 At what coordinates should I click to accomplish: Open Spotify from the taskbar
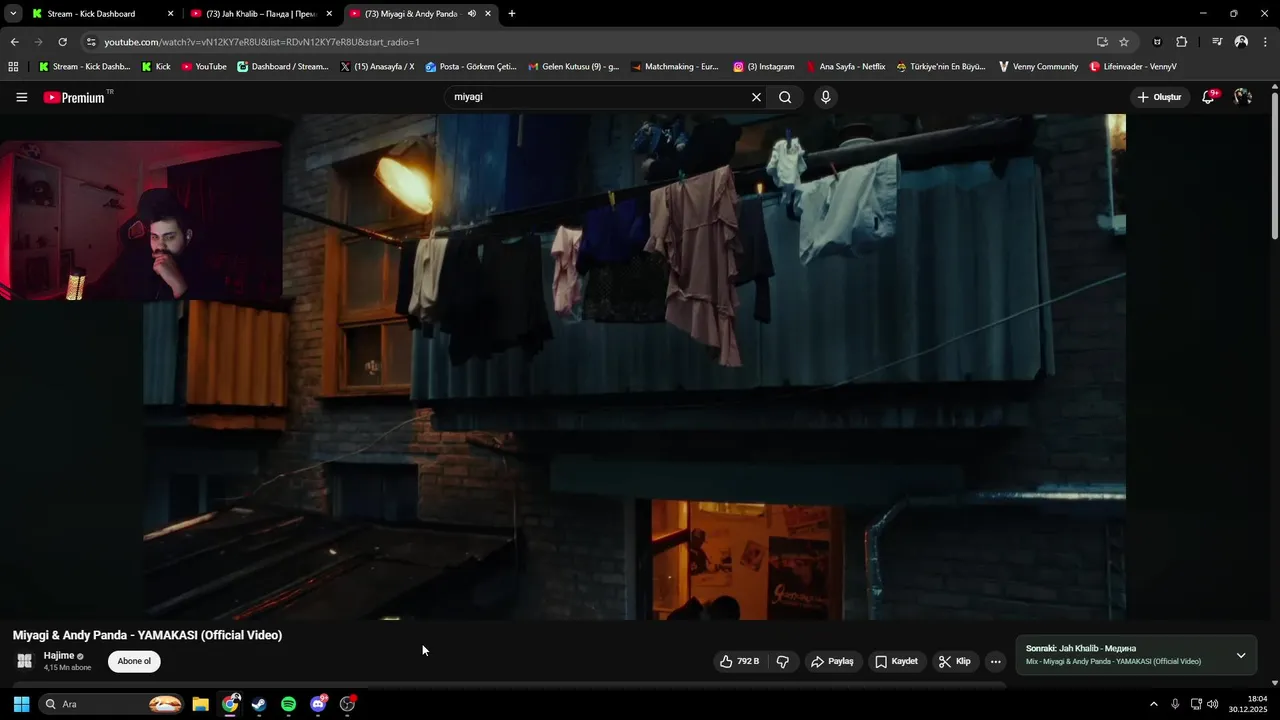point(288,704)
